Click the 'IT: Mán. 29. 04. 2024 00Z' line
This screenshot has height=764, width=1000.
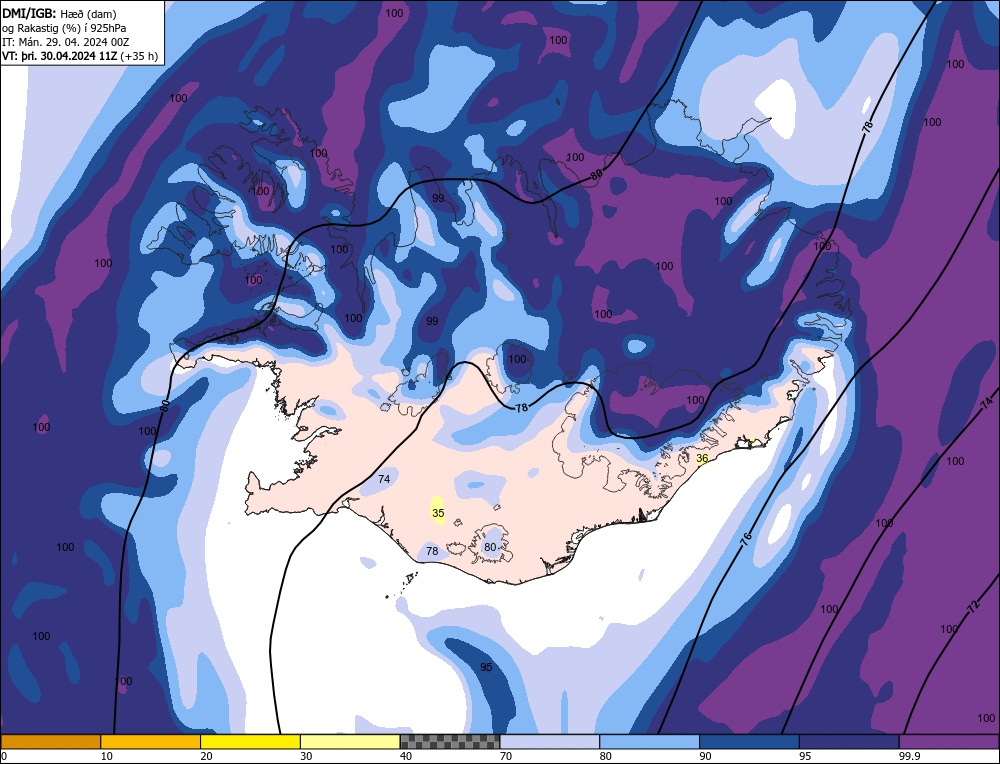(66, 42)
